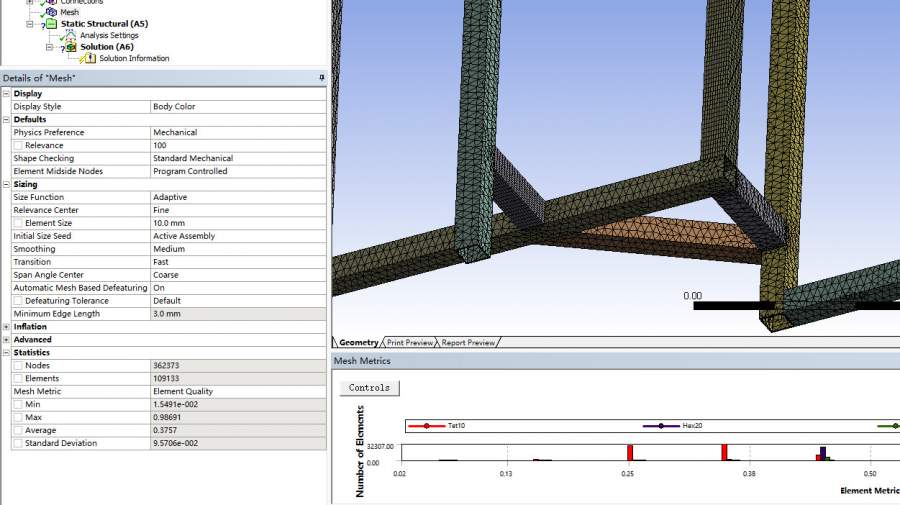
Task: Collapse the Static Structural (A5) tree node
Action: [x=30, y=24]
